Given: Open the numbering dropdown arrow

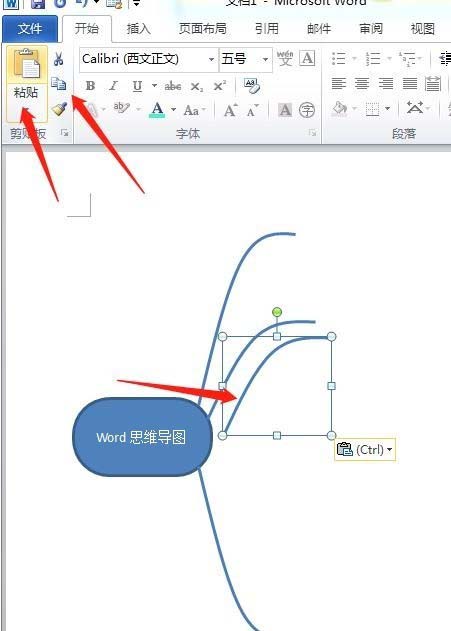Looking at the screenshot, I should pos(389,59).
